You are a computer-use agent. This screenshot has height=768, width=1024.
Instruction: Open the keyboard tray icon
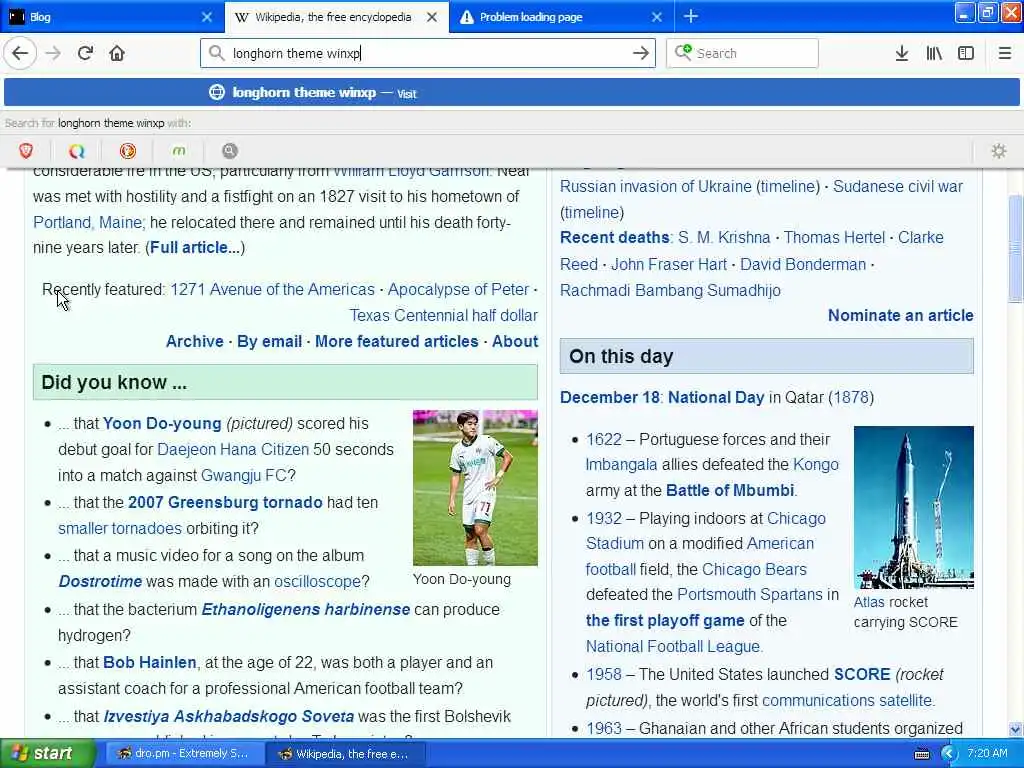[921, 754]
